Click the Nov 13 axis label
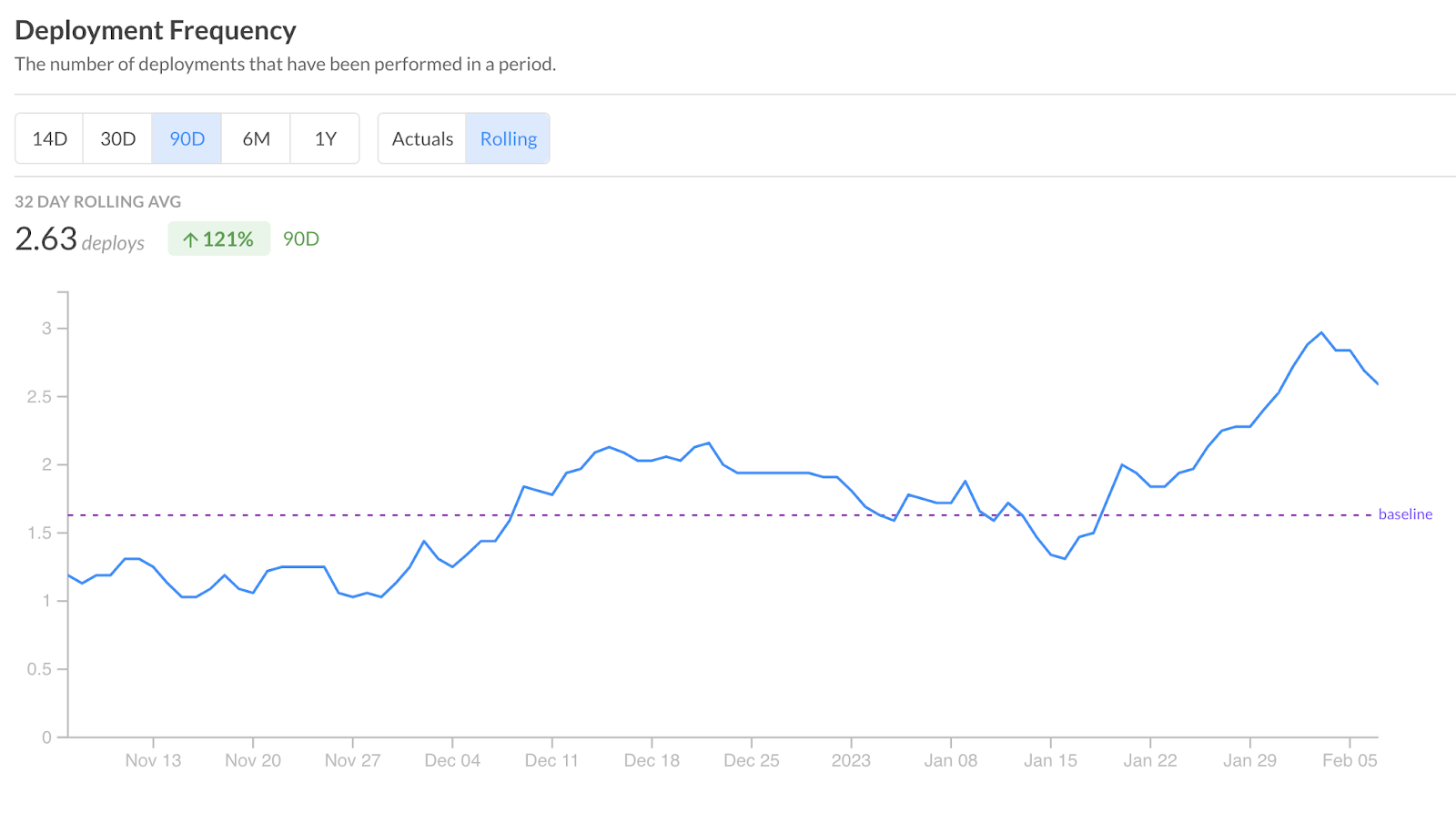Screen dimensions: 1456x824 pyautogui.click(x=153, y=760)
